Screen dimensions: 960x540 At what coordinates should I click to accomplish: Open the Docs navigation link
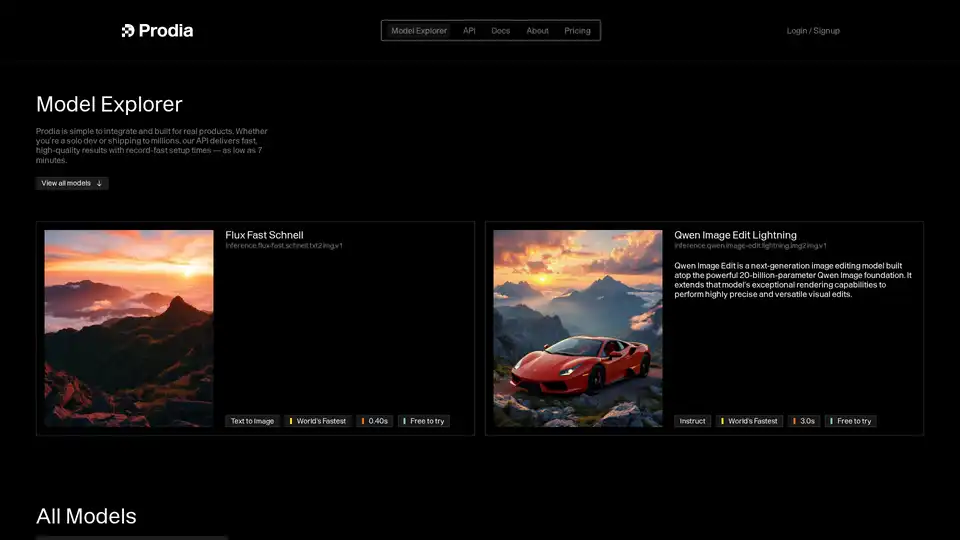click(500, 31)
